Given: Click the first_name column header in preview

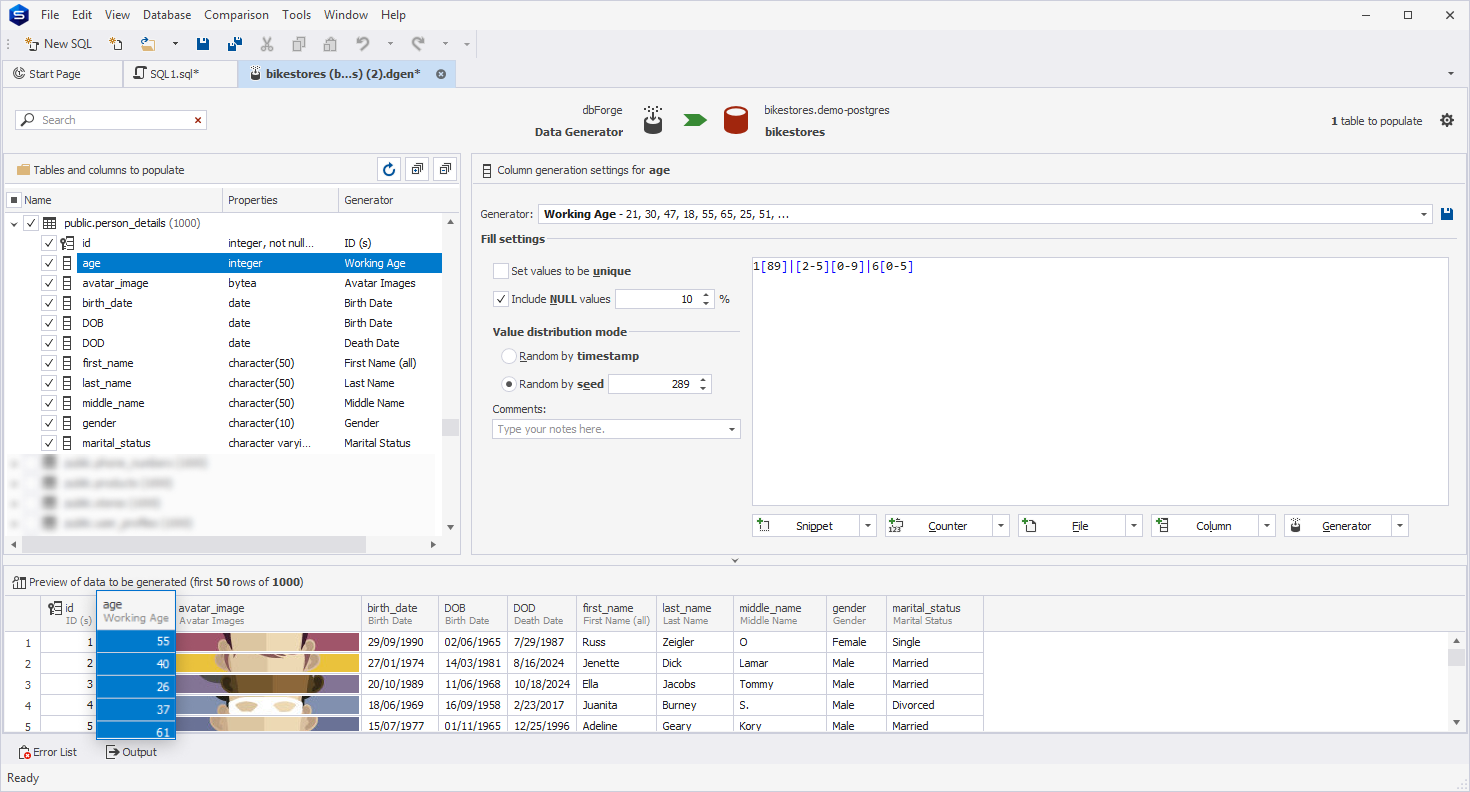Looking at the screenshot, I should point(616,614).
